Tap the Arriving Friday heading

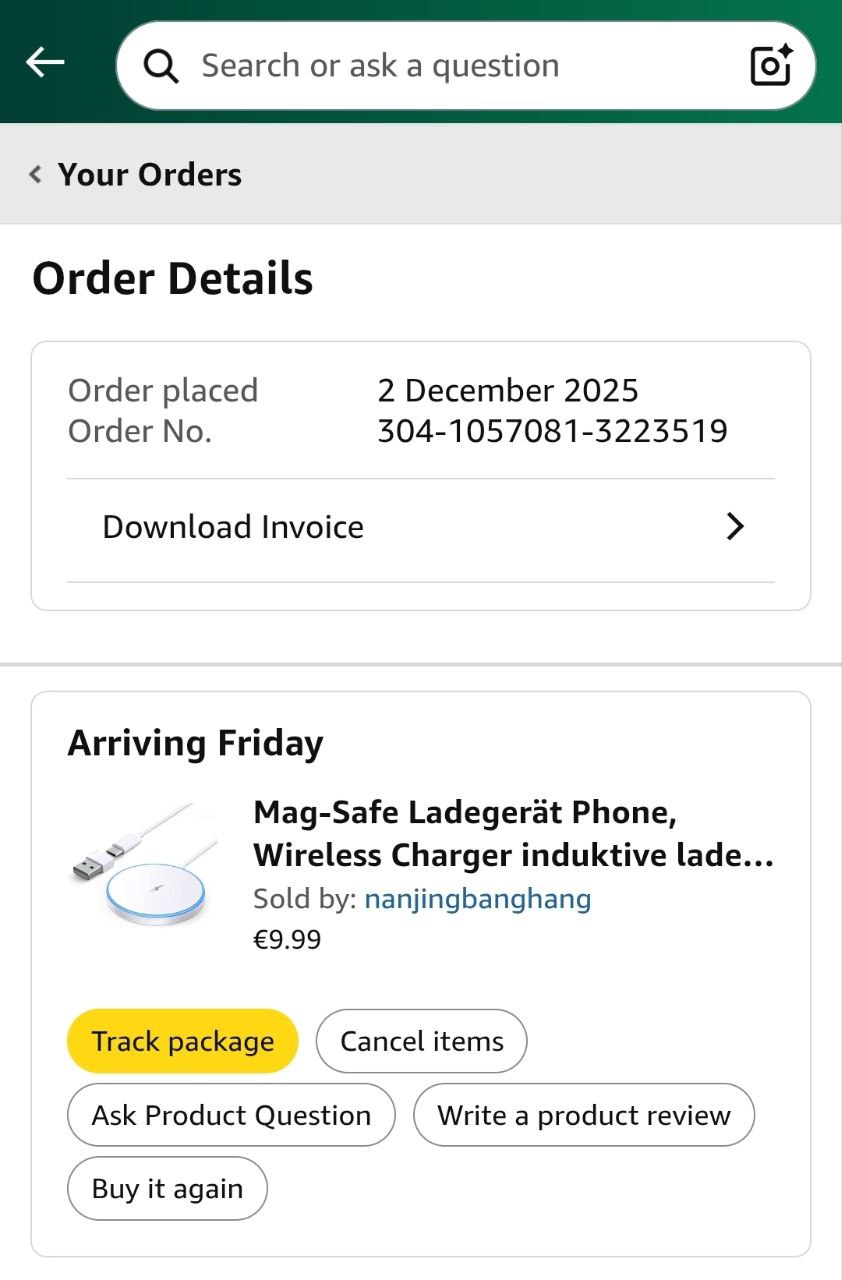196,743
